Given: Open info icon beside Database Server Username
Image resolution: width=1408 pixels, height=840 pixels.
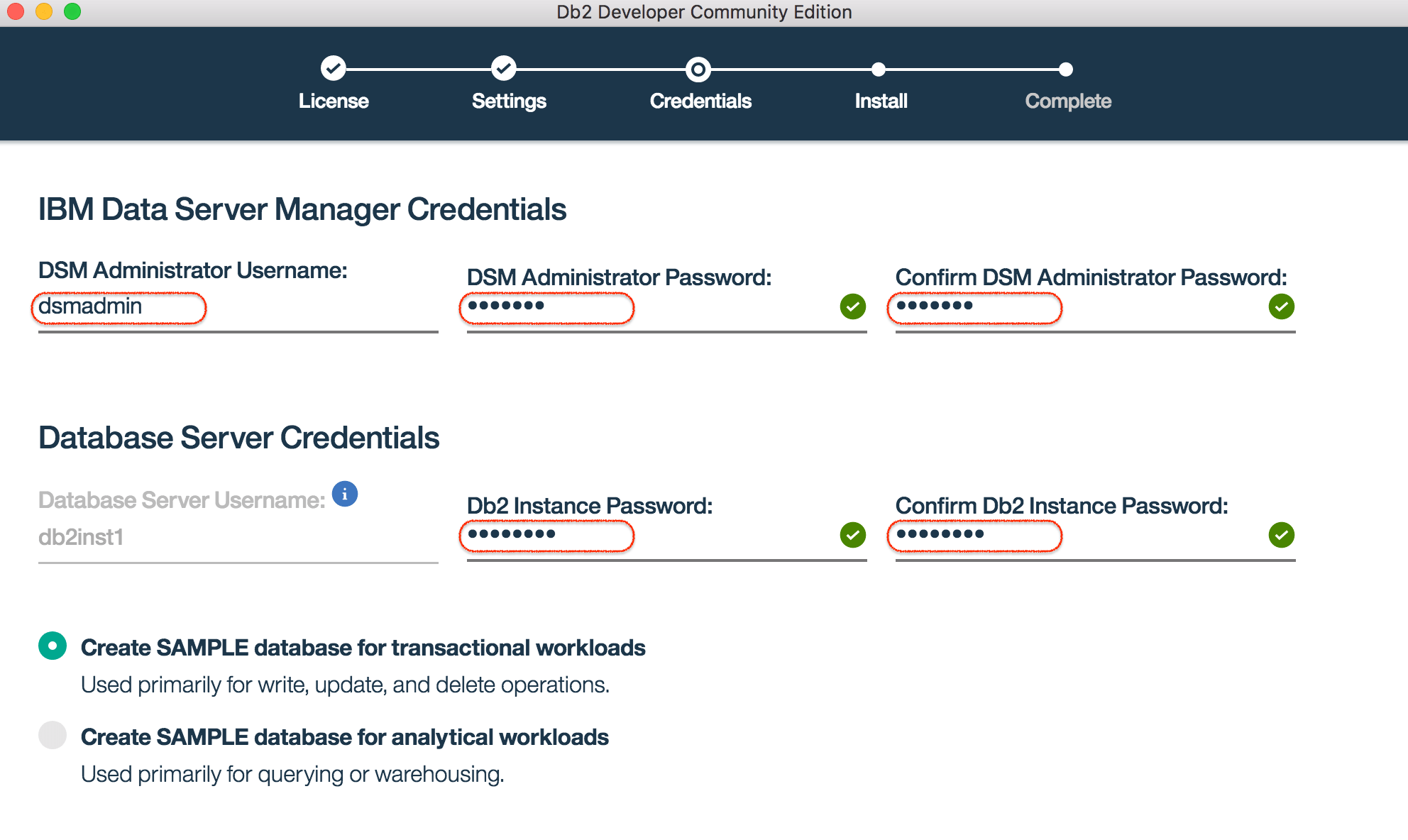Looking at the screenshot, I should click(345, 494).
